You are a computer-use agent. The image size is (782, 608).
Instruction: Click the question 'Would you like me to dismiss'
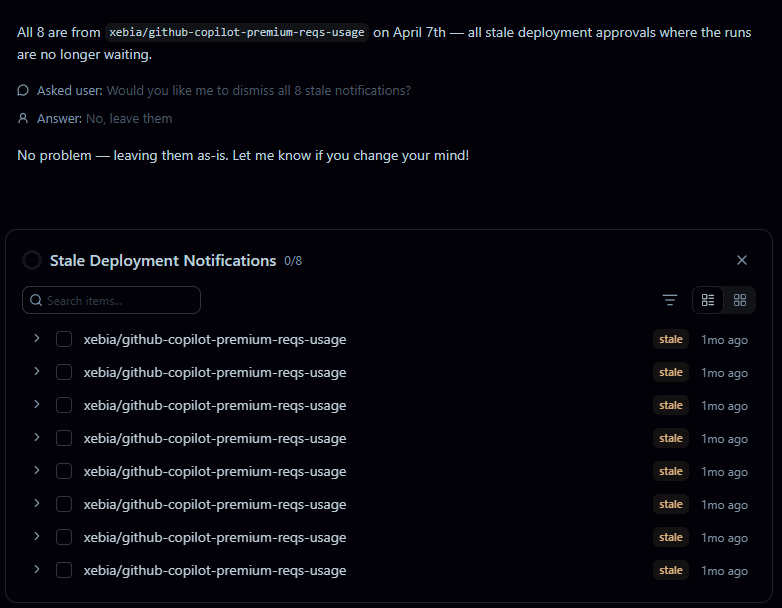point(259,90)
